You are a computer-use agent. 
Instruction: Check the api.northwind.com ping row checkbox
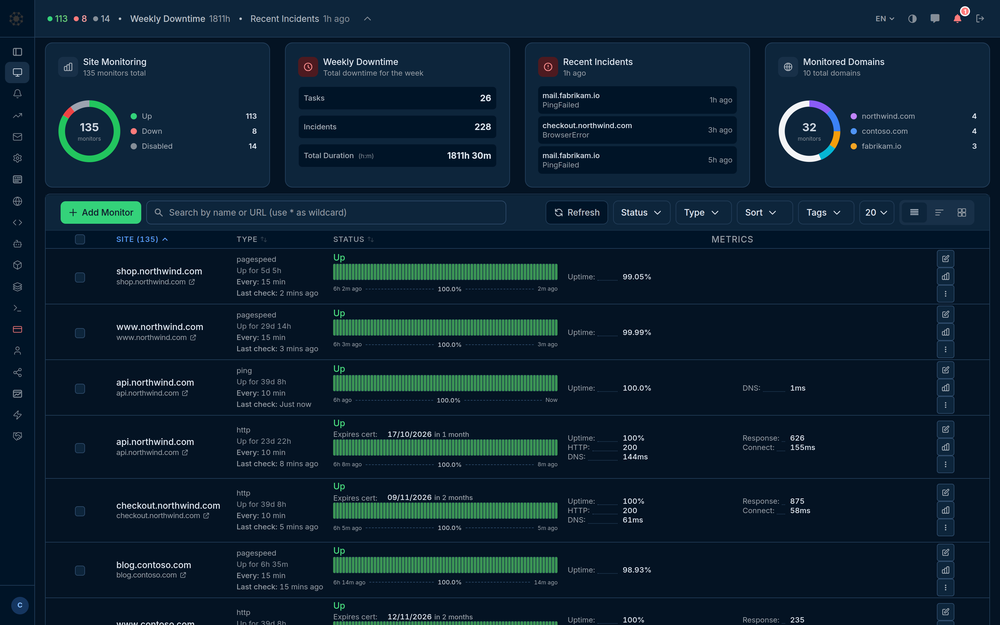point(80,388)
